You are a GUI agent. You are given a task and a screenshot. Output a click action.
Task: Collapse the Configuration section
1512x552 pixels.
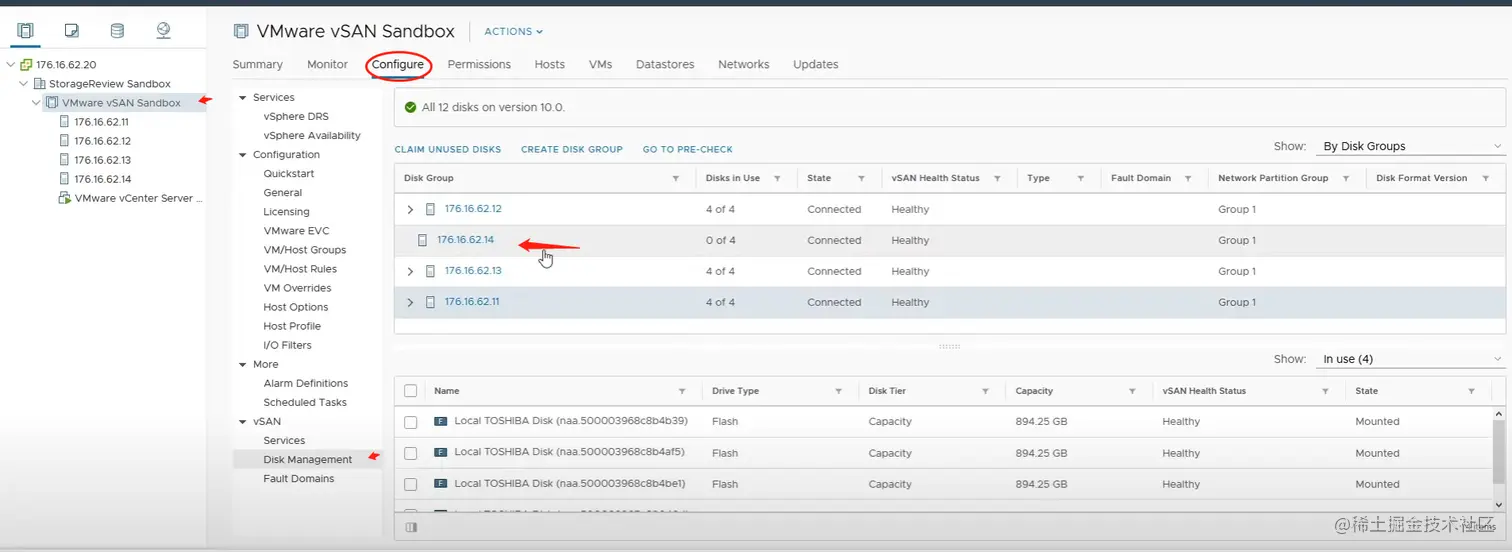tap(242, 155)
